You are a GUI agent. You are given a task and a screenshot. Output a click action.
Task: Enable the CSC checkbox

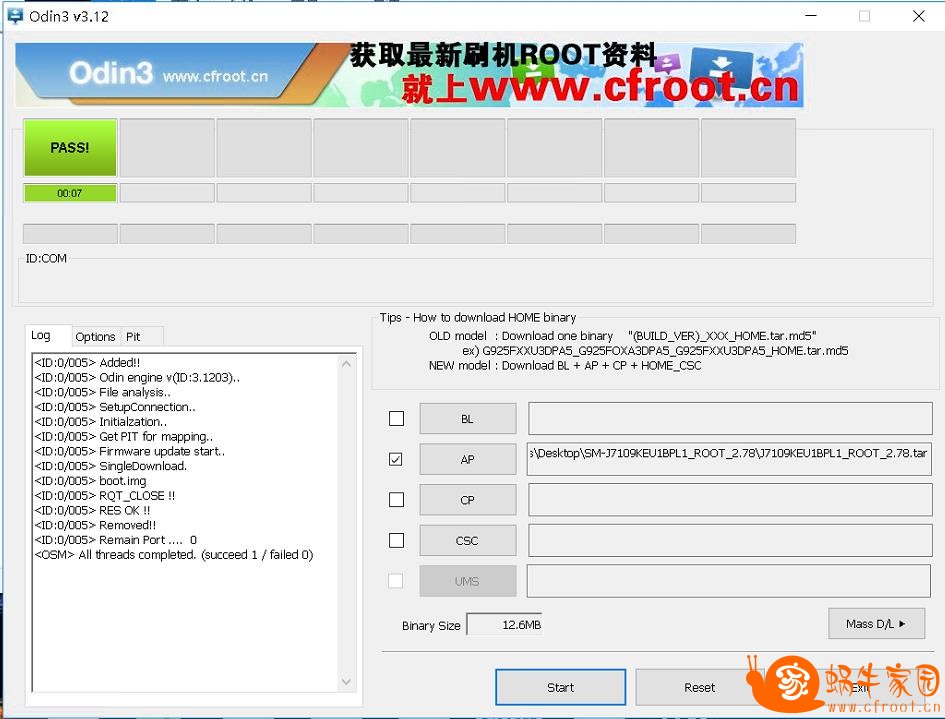tap(397, 540)
